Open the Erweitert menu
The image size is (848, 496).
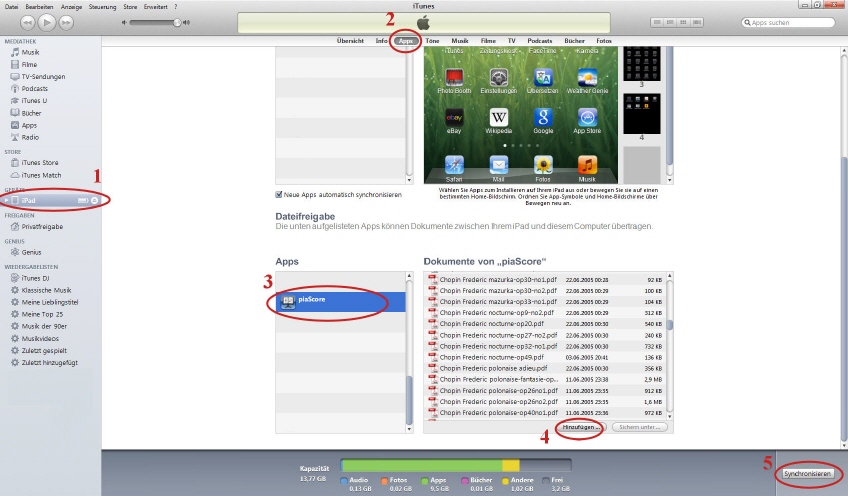156,6
